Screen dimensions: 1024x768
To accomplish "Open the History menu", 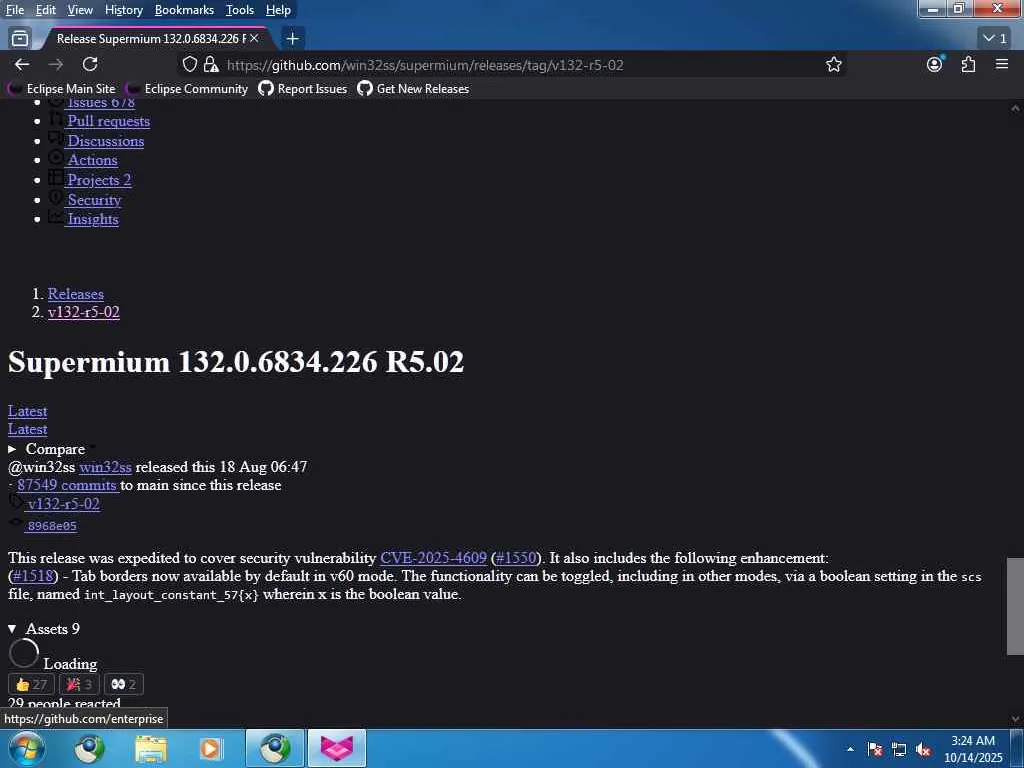I will pos(124,10).
